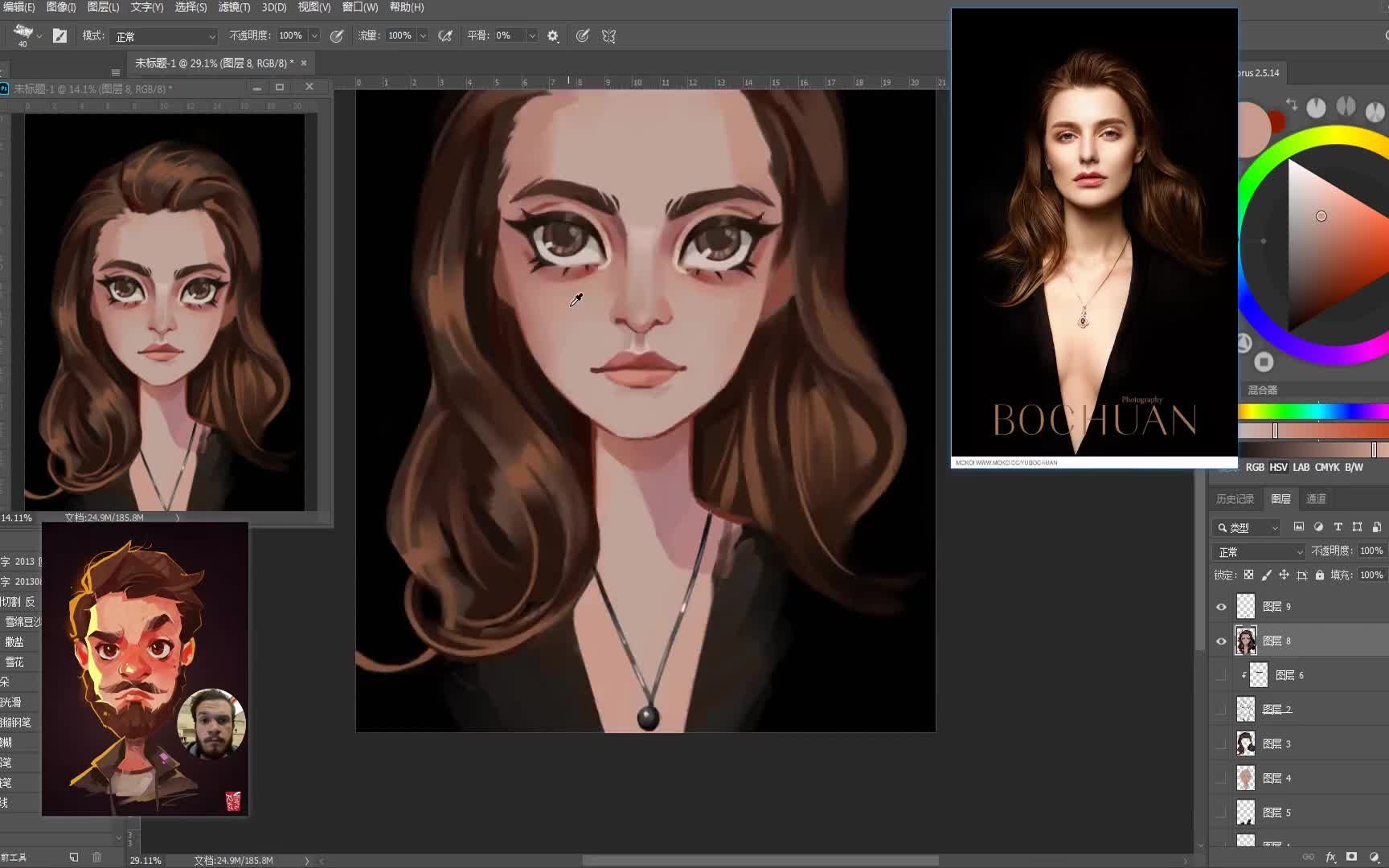This screenshot has height=868, width=1389.
Task: Toggle visibility of 图层 9
Action: 1221,607
